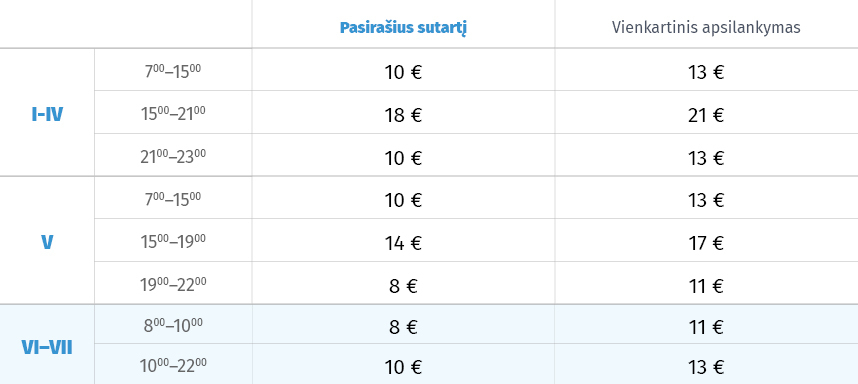The width and height of the screenshot is (858, 384).
Task: Click the 14 € contract price
Action: [403, 243]
